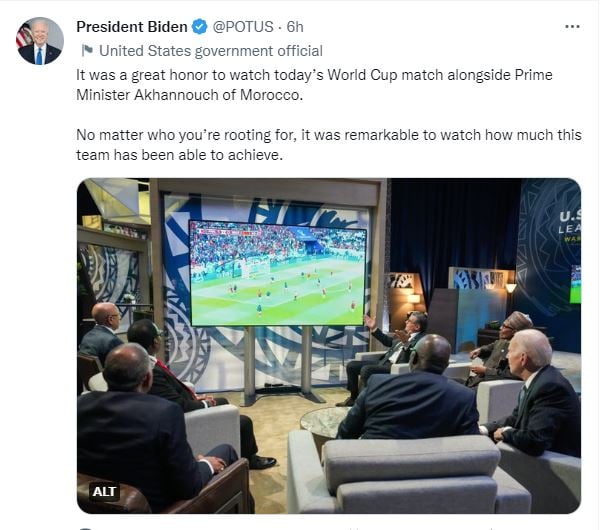Show the image ALT description badge
This screenshot has height=530, width=603.
point(105,491)
